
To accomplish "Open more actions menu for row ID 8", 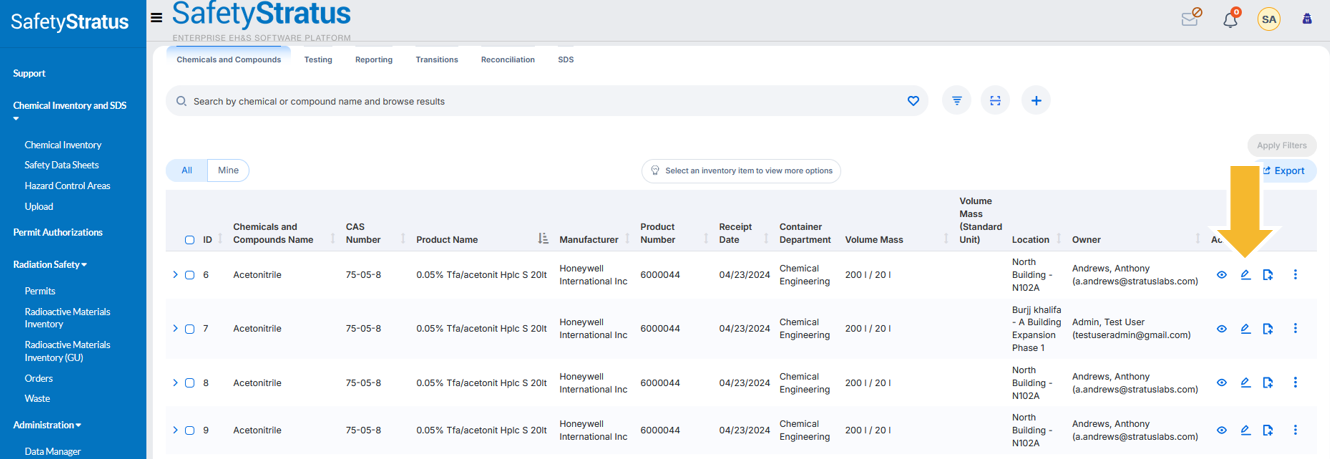I will (1295, 383).
